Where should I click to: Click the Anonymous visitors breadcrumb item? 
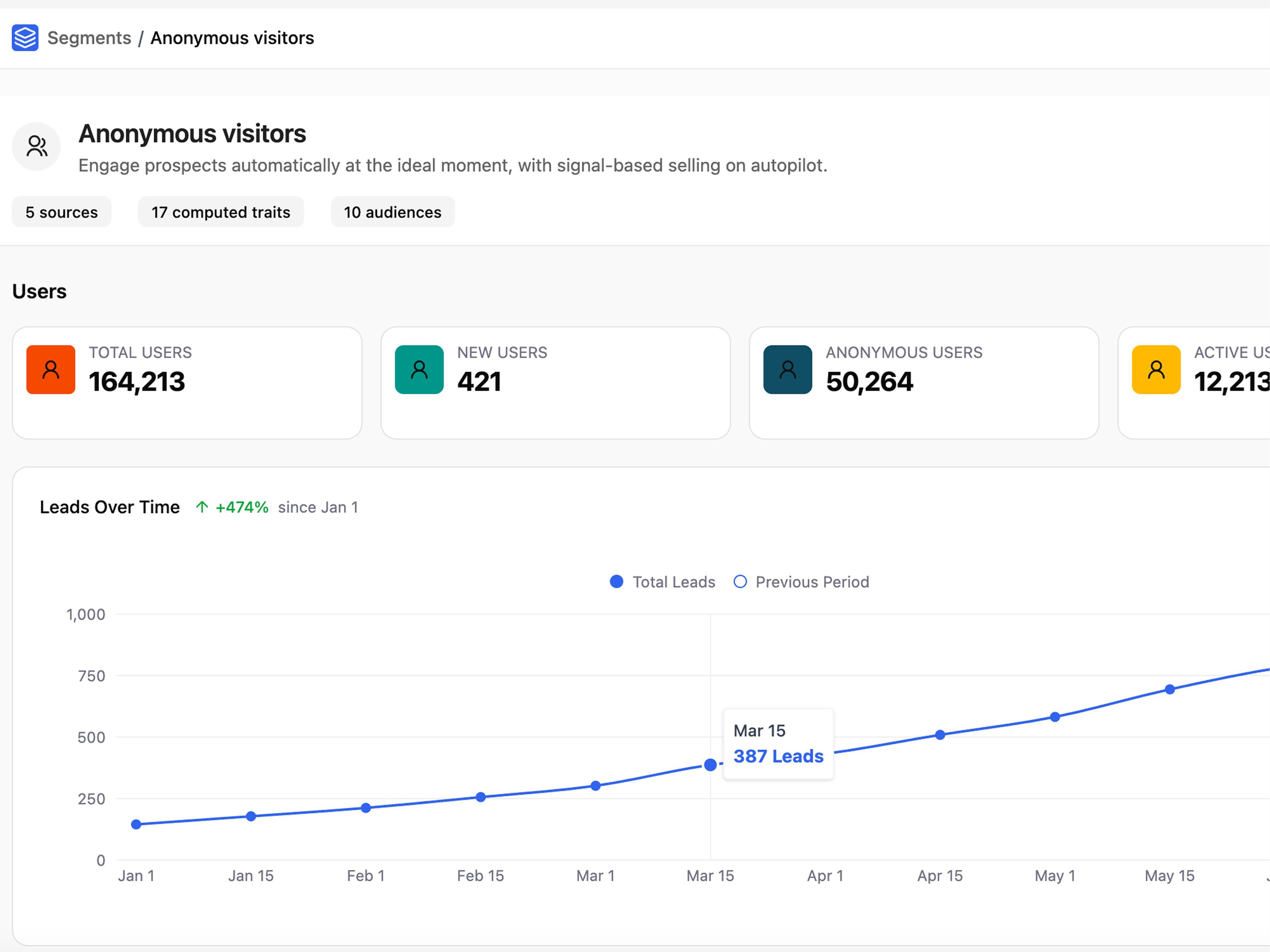point(232,38)
